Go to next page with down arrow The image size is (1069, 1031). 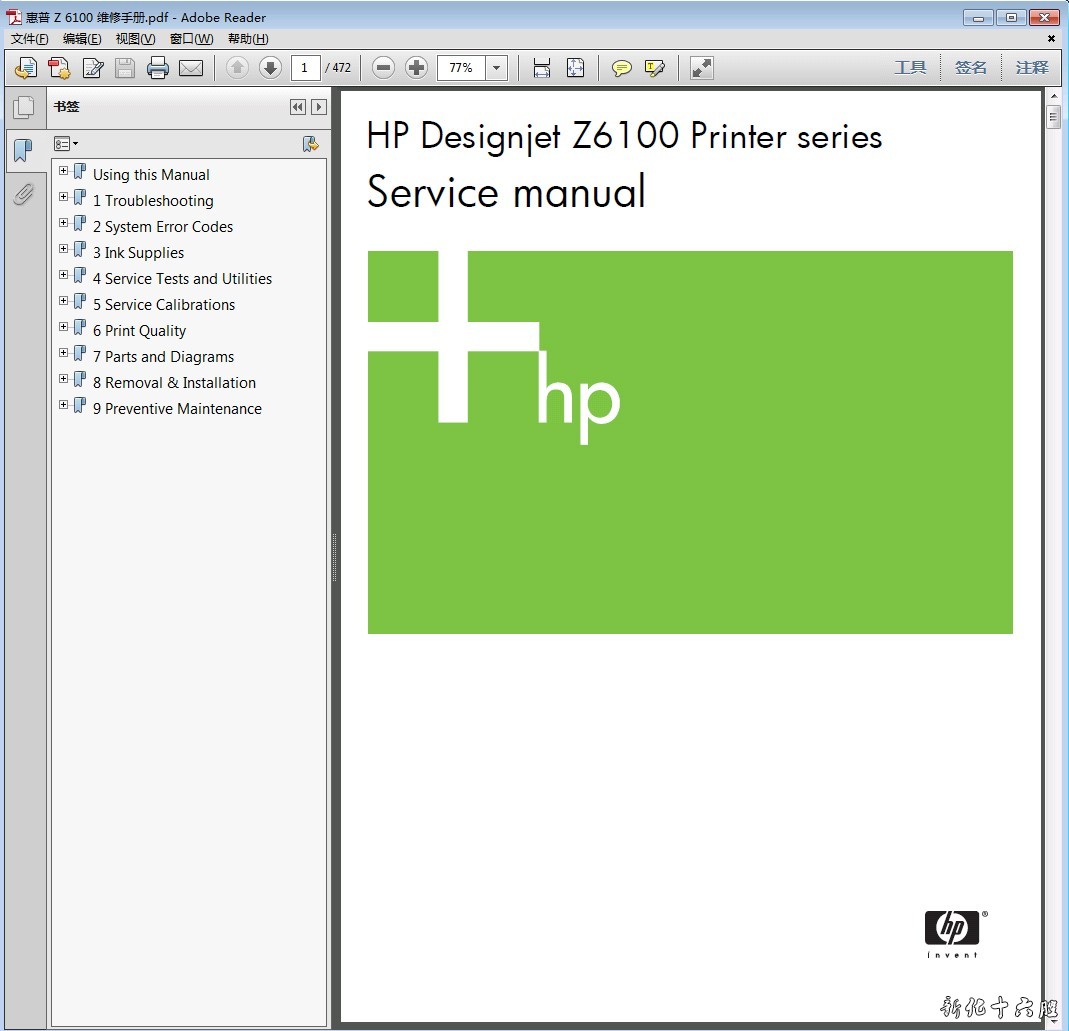pyautogui.click(x=270, y=68)
